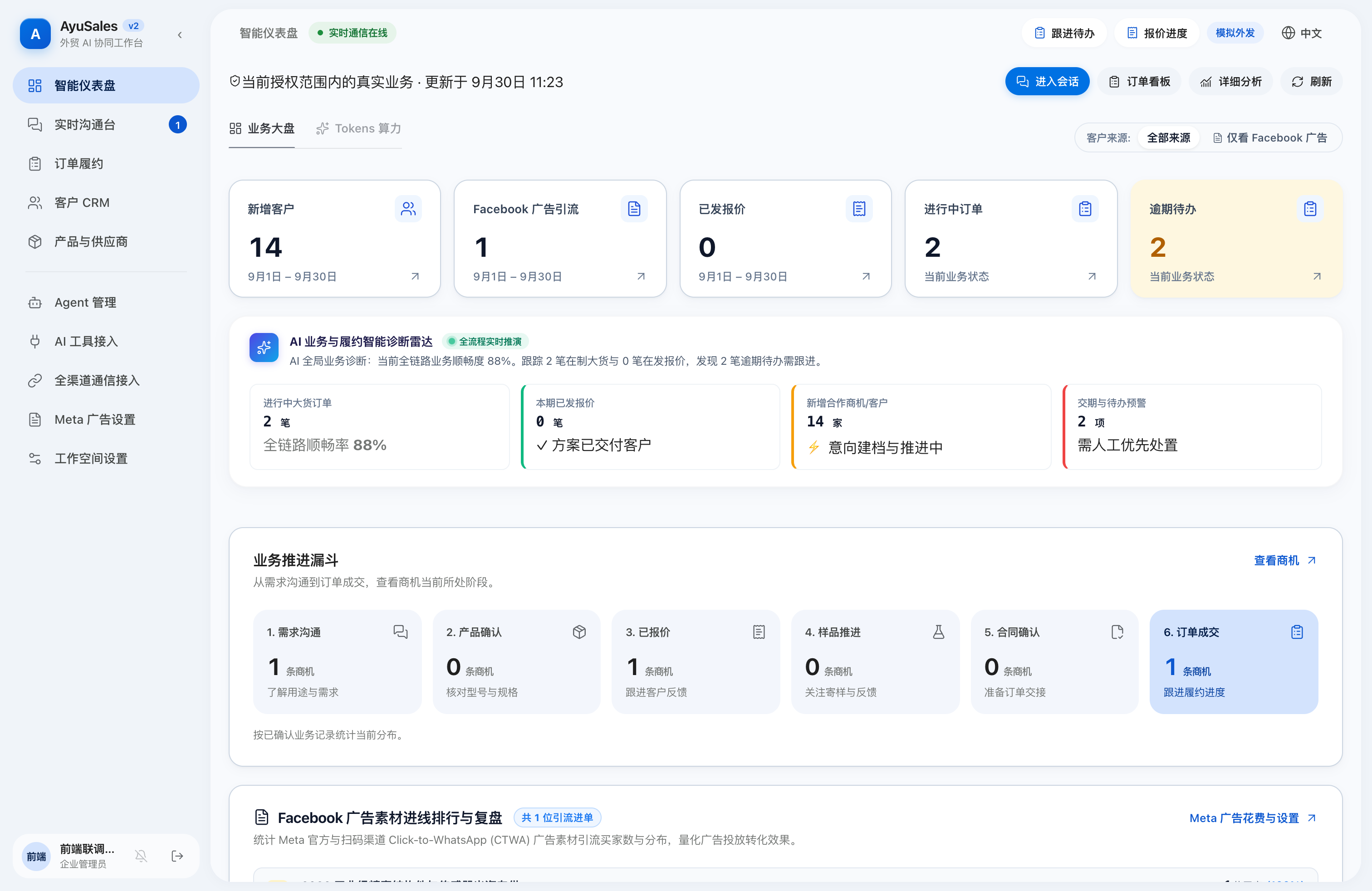
Task: Open the 中文 language selector
Action: [x=1302, y=33]
